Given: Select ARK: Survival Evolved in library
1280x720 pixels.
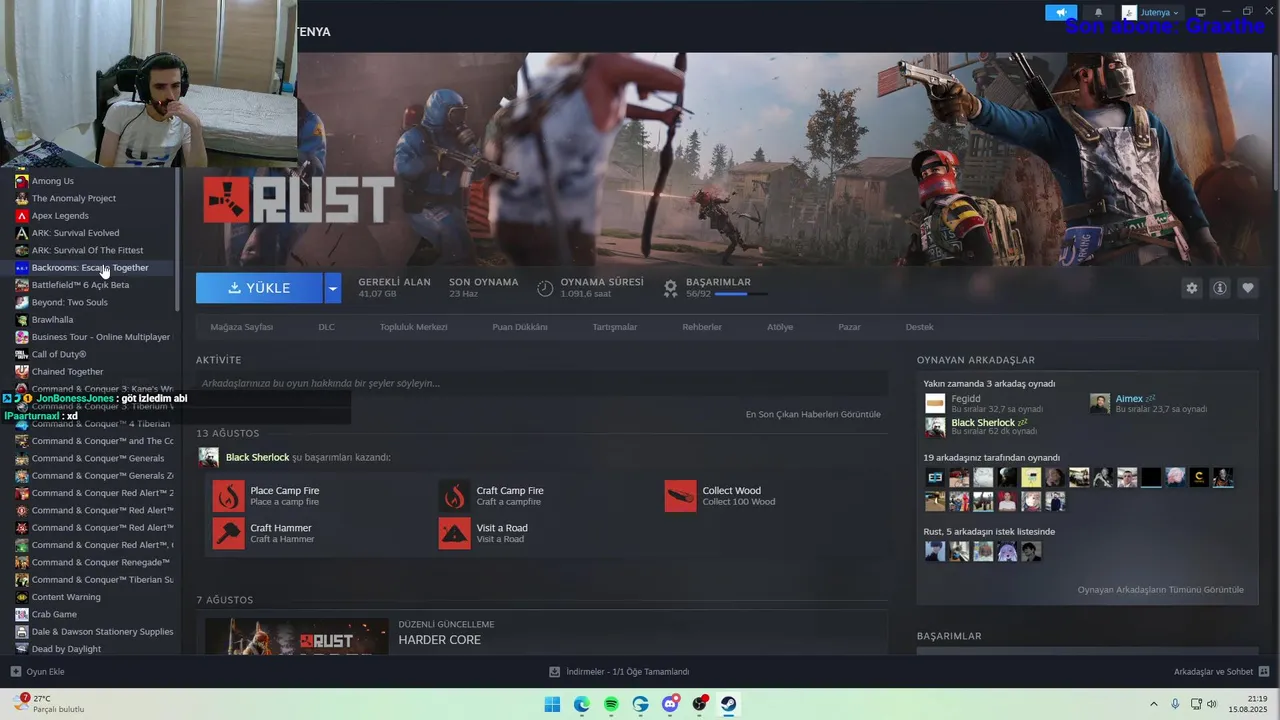Looking at the screenshot, I should point(75,233).
